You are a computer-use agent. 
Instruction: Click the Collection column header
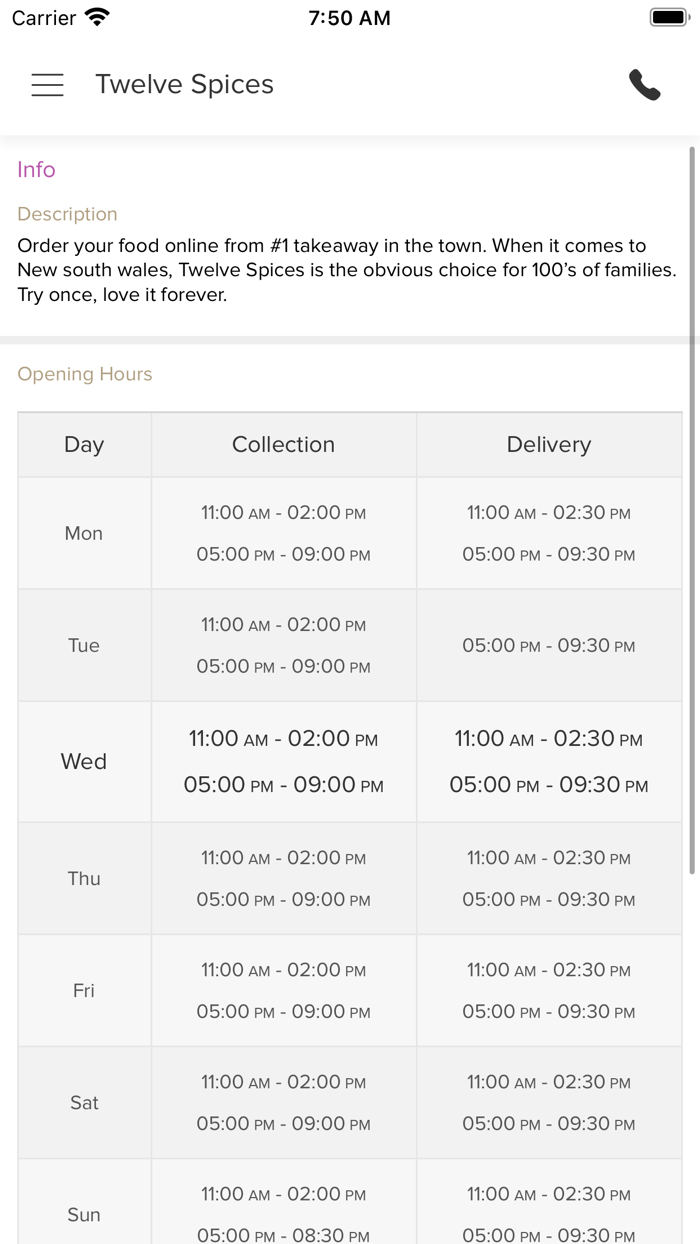point(283,445)
